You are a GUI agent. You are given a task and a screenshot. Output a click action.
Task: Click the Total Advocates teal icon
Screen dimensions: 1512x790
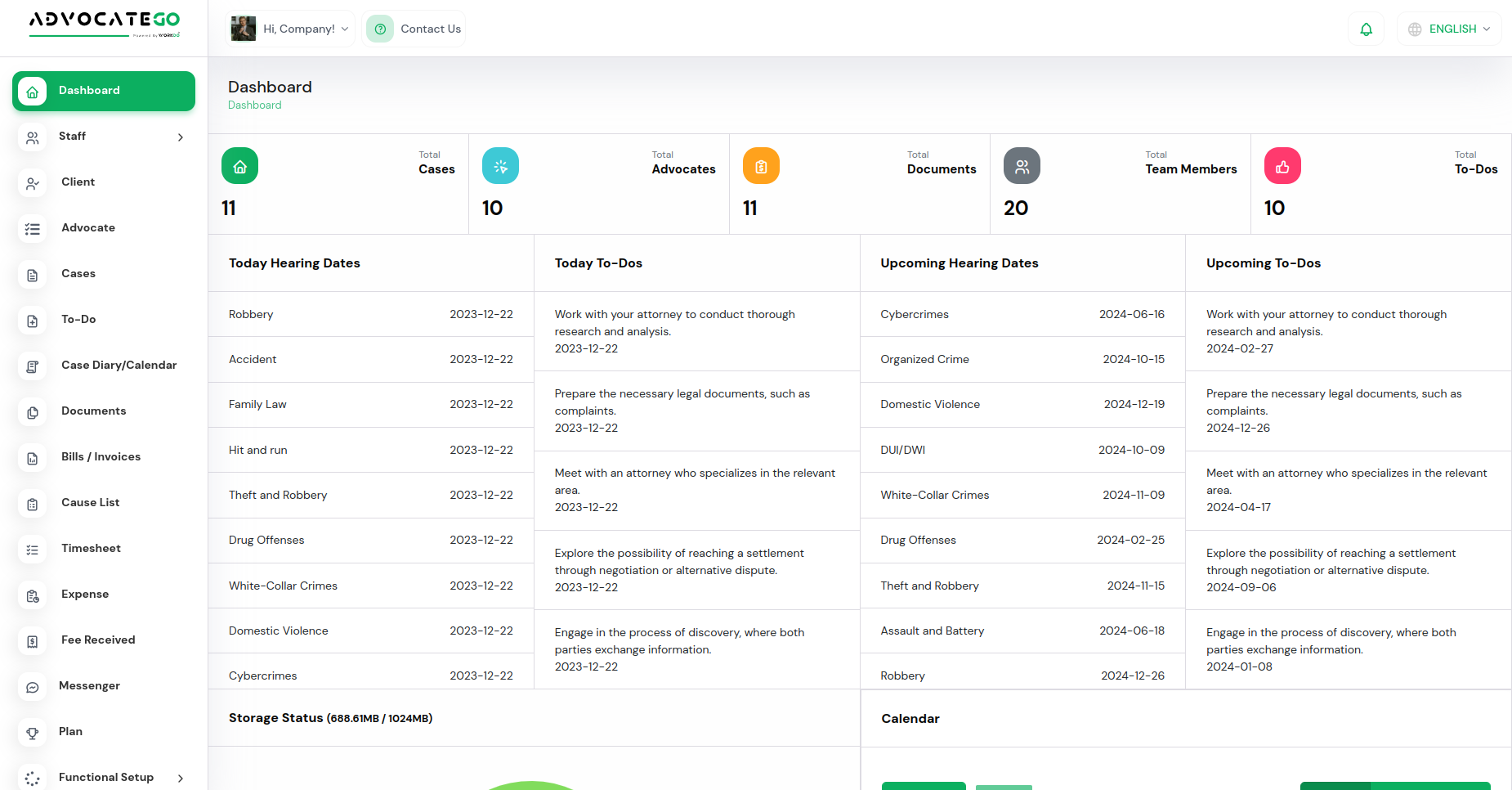[500, 166]
